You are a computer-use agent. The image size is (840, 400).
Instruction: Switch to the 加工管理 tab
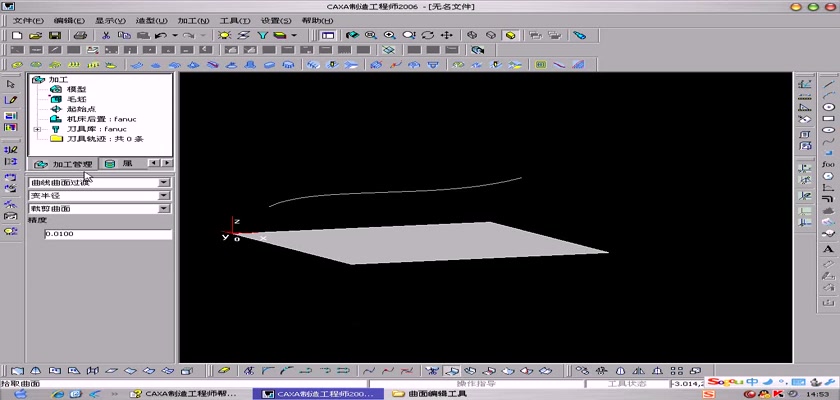click(63, 164)
